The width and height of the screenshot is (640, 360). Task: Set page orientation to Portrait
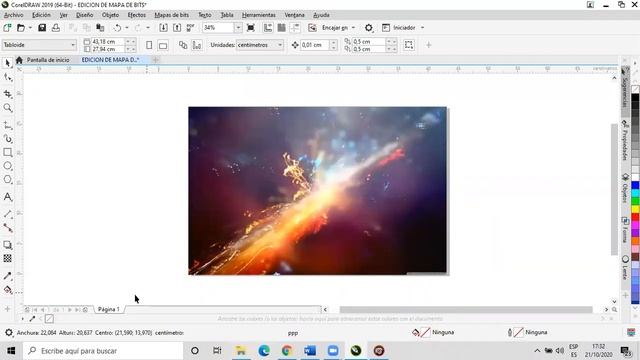point(149,45)
